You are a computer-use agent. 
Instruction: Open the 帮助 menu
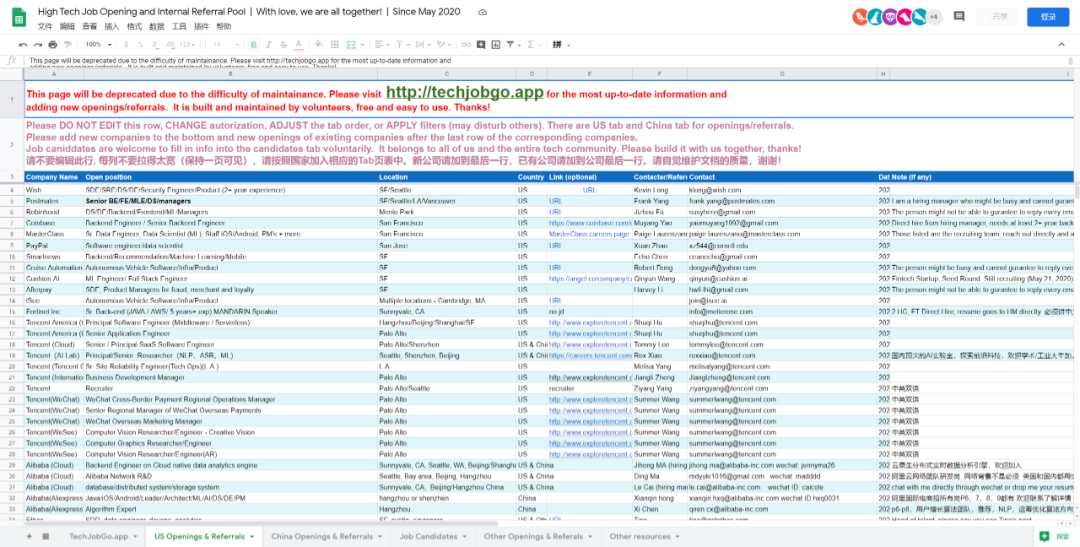click(224, 26)
